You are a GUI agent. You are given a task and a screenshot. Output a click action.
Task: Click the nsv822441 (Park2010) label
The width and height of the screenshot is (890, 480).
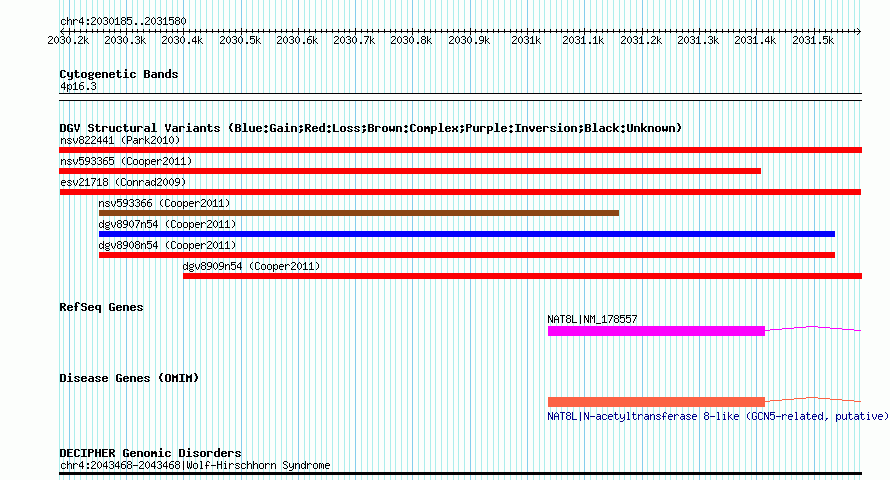(120, 140)
